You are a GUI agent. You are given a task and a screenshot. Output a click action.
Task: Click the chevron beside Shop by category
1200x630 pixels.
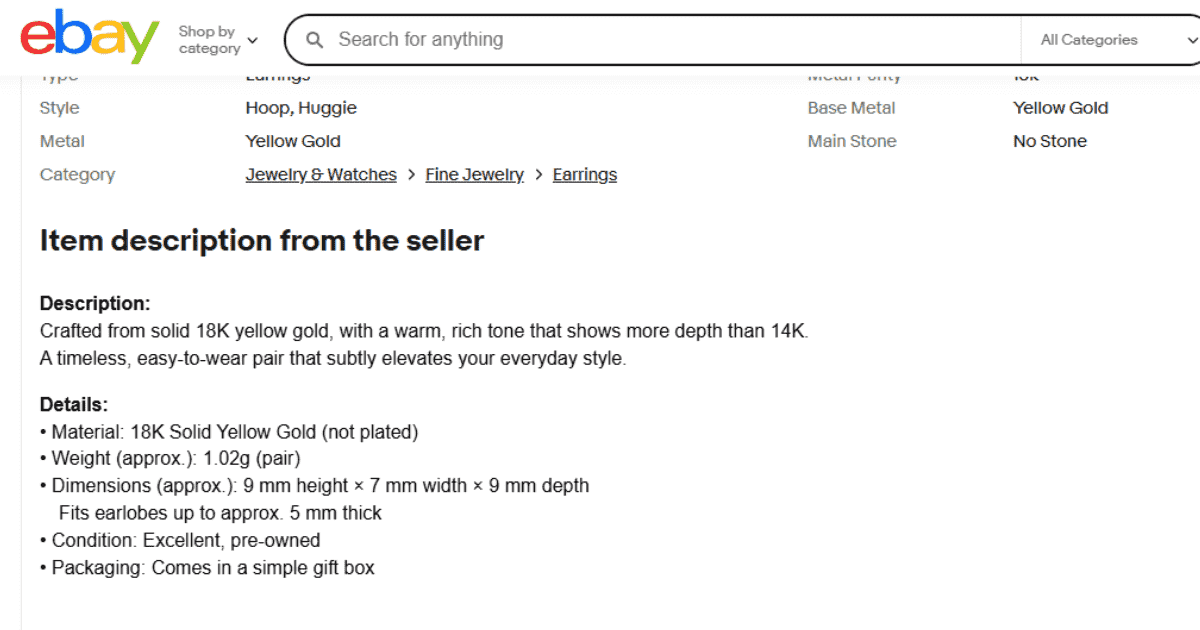[x=252, y=40]
